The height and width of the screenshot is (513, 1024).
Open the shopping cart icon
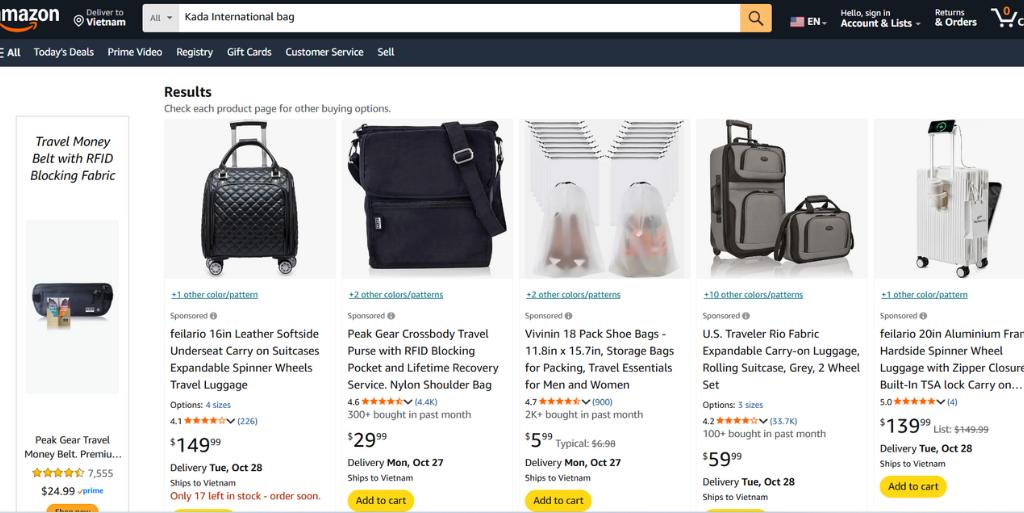point(1003,17)
